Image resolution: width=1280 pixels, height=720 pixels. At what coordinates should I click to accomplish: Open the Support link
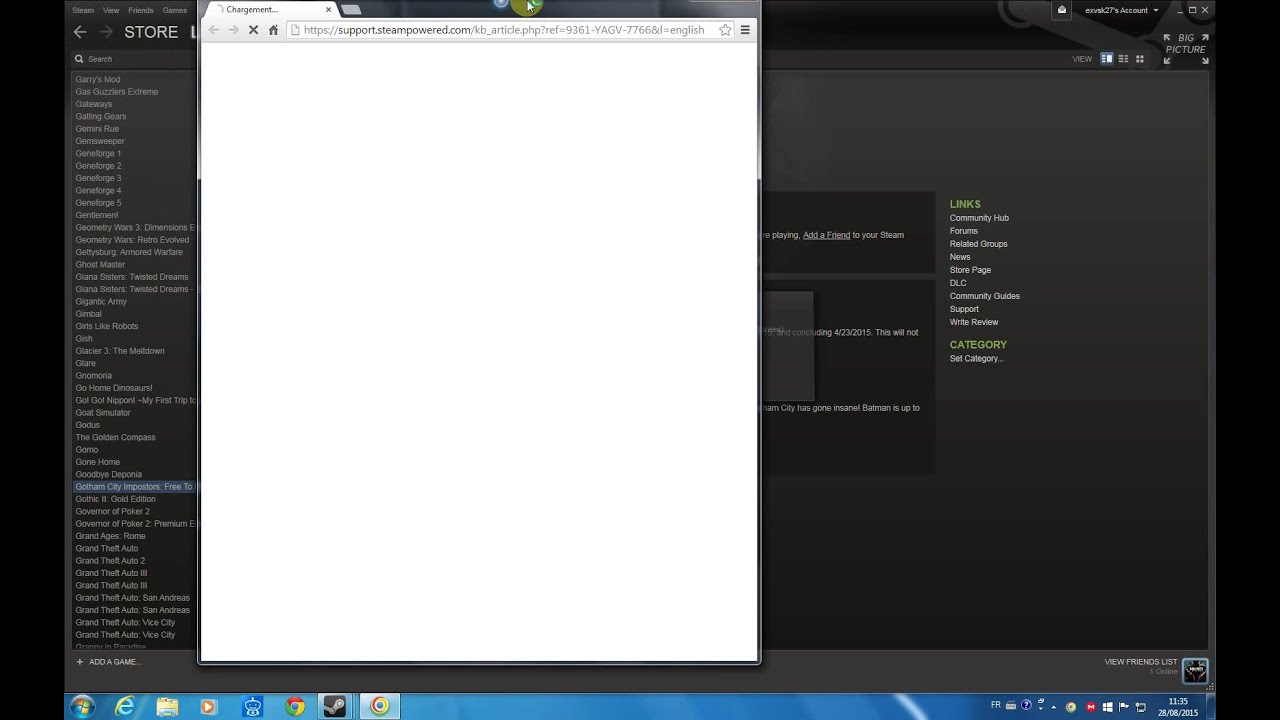pyautogui.click(x=964, y=309)
